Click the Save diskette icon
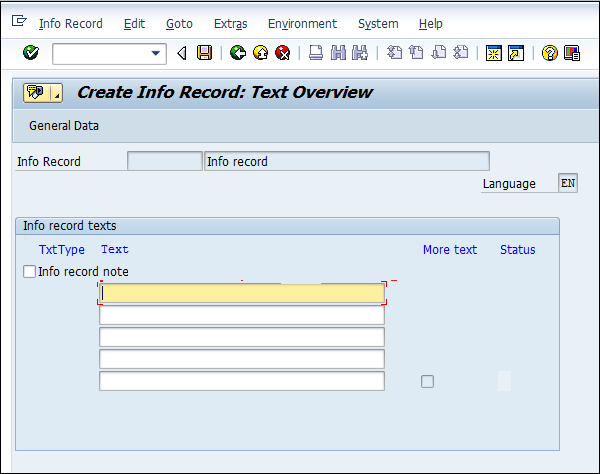Viewport: 600px width, 474px height. [x=204, y=53]
